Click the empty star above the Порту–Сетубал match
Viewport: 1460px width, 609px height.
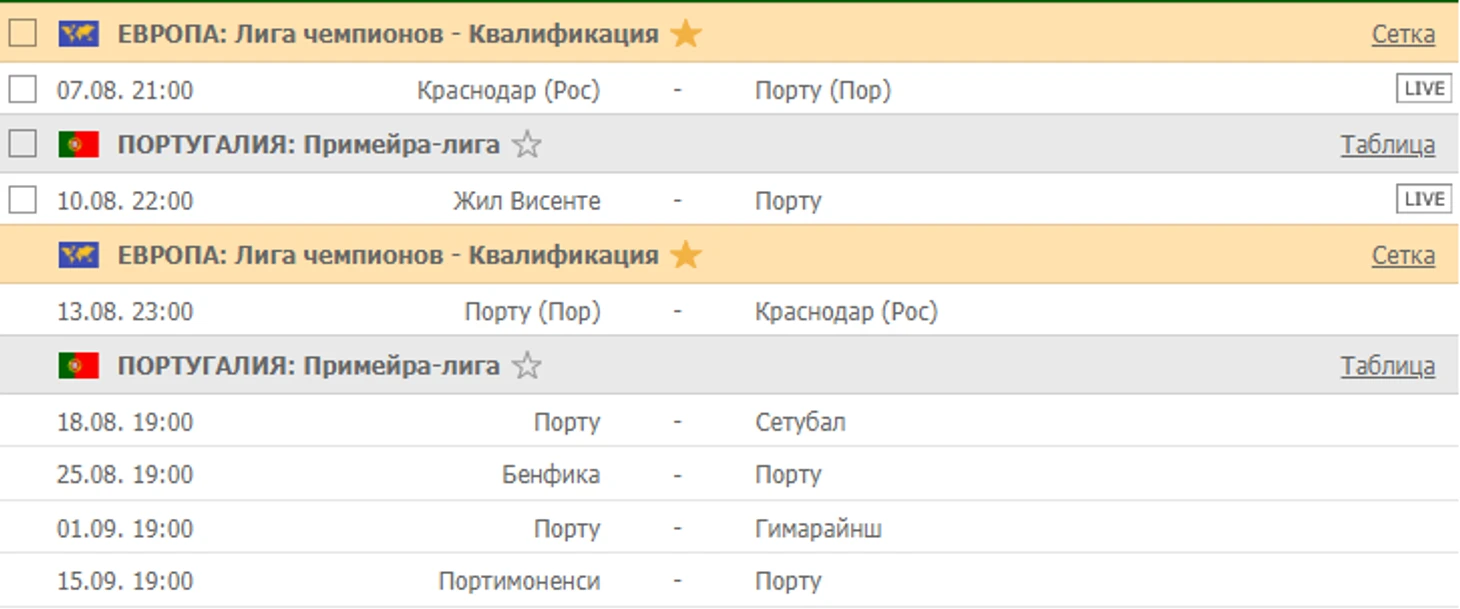pyautogui.click(x=526, y=366)
